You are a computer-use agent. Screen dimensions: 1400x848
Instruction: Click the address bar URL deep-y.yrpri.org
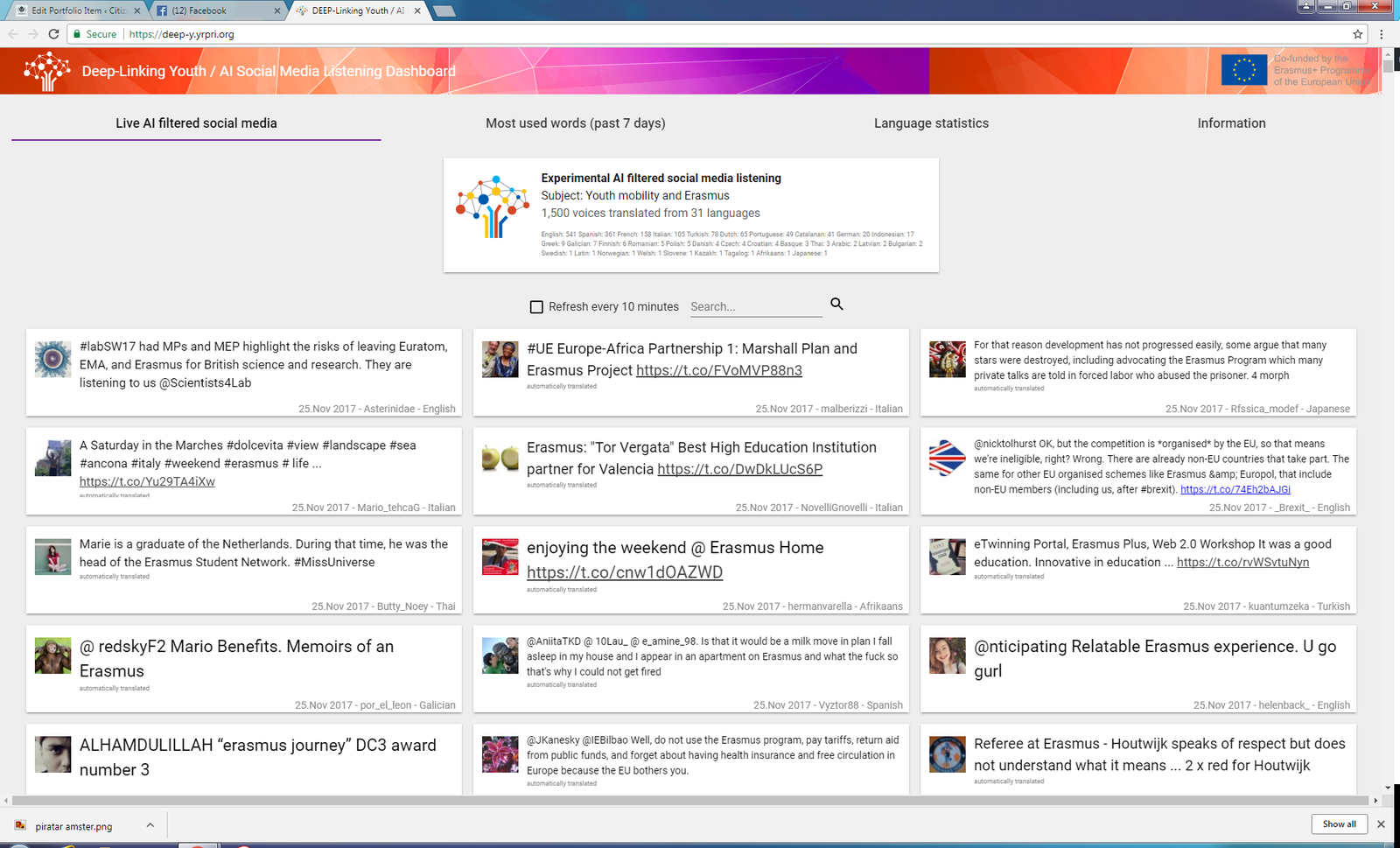[x=182, y=34]
